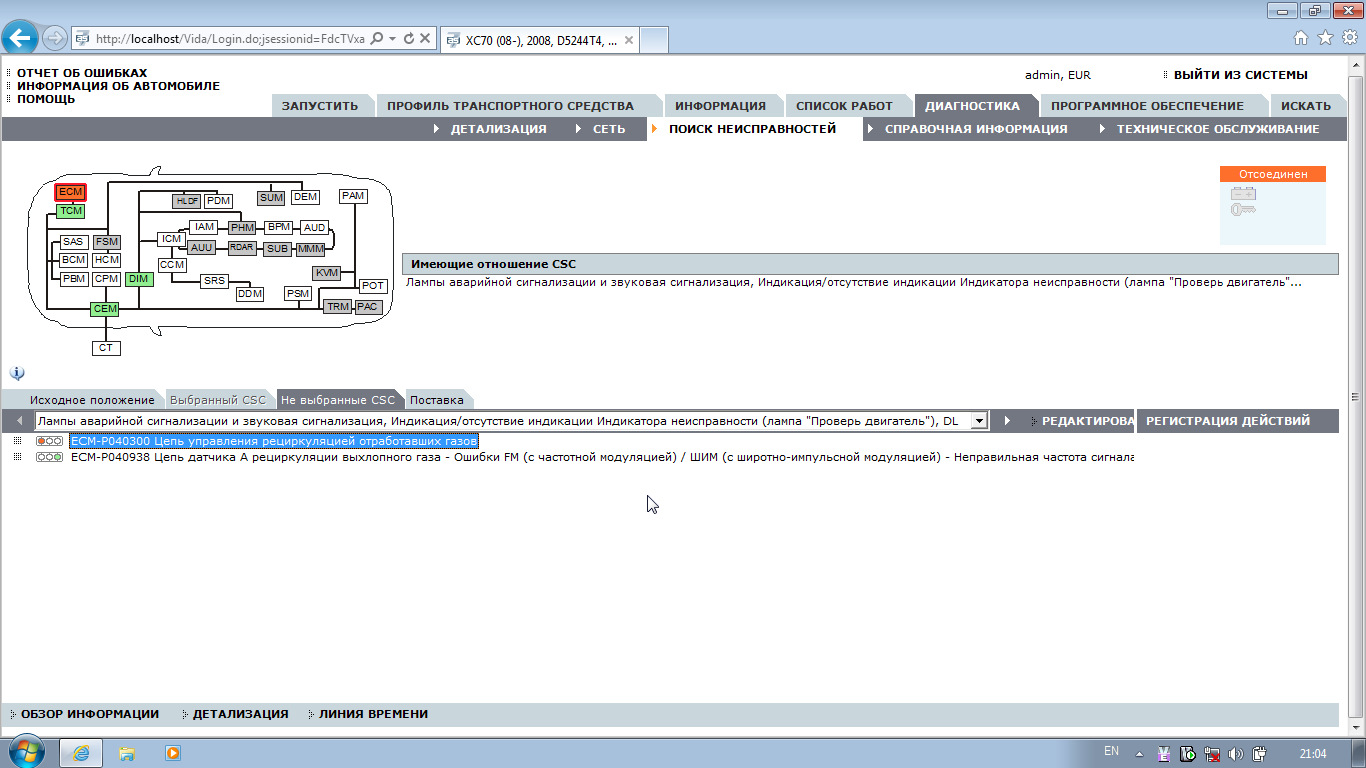This screenshot has width=1366, height=768.
Task: Open the CEM module node
Action: pyautogui.click(x=105, y=309)
